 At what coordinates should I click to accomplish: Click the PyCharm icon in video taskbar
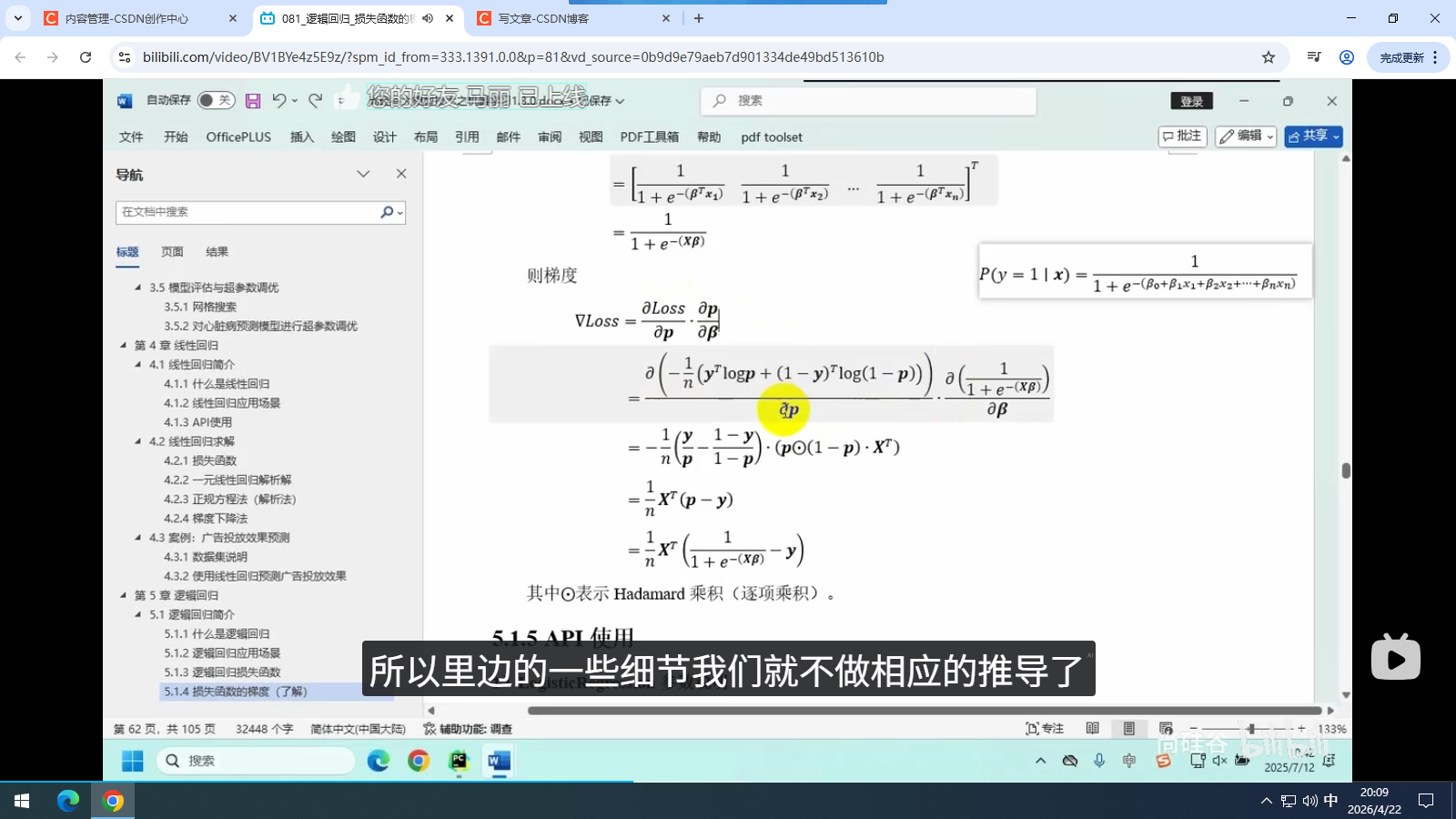click(x=459, y=761)
